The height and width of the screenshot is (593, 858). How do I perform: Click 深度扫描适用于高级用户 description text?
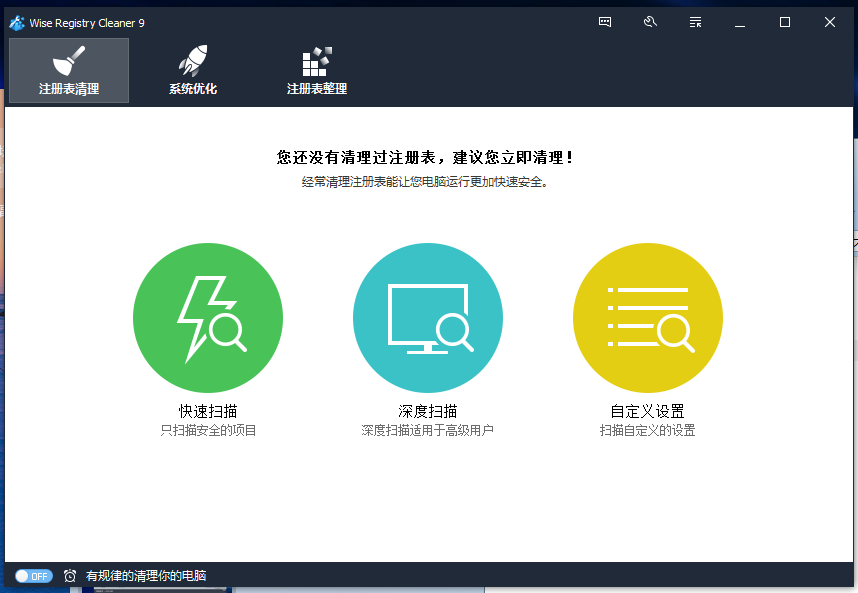pyautogui.click(x=428, y=431)
